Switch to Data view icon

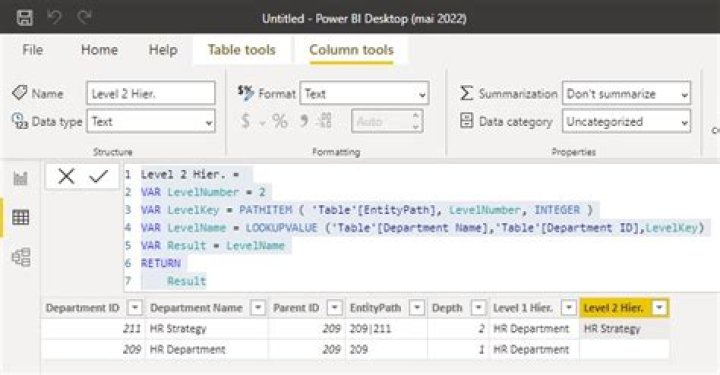pos(21,217)
